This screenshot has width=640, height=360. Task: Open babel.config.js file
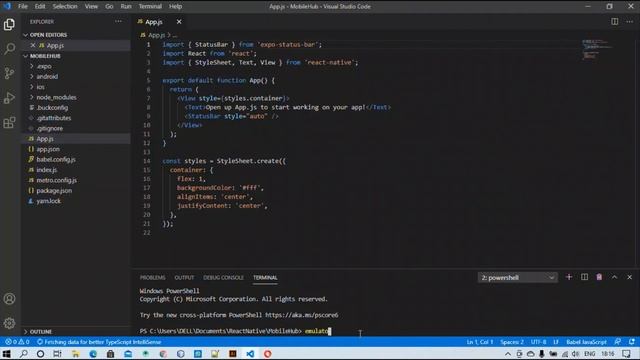point(56,160)
